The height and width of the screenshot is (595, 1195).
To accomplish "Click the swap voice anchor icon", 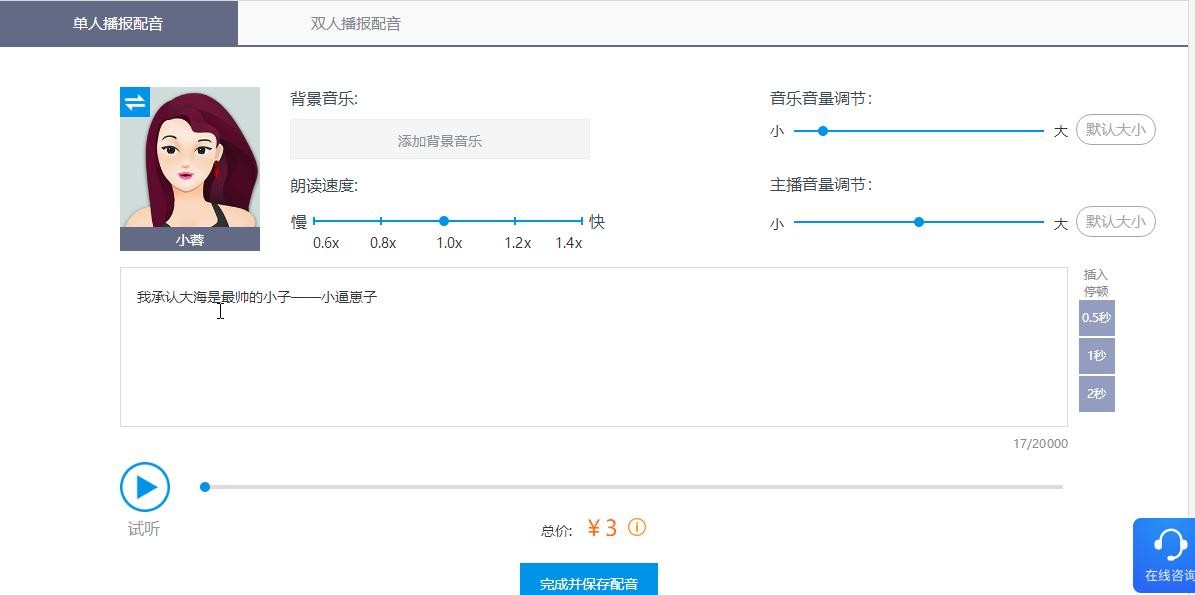I will pos(135,102).
